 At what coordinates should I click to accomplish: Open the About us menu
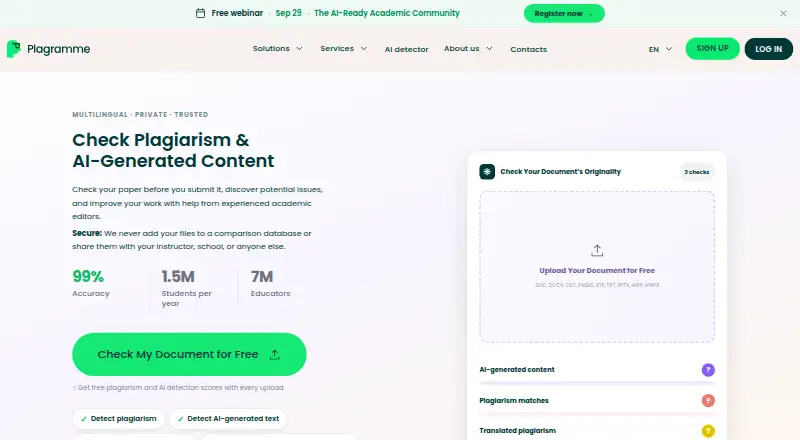tap(468, 48)
